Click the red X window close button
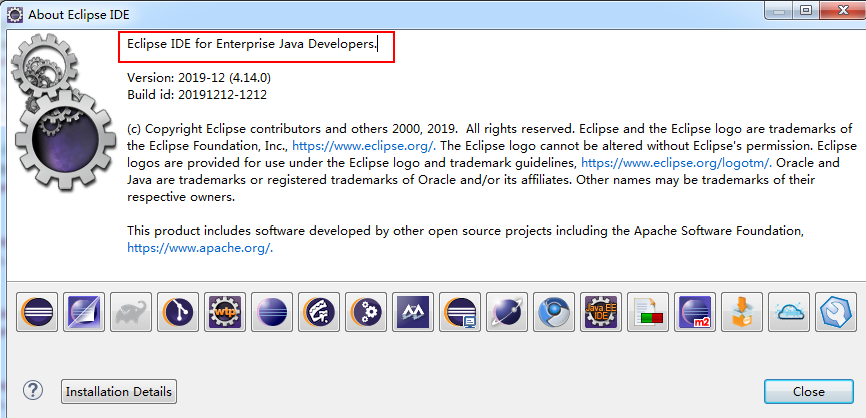Screen dimensions: 866x418 [843, 10]
